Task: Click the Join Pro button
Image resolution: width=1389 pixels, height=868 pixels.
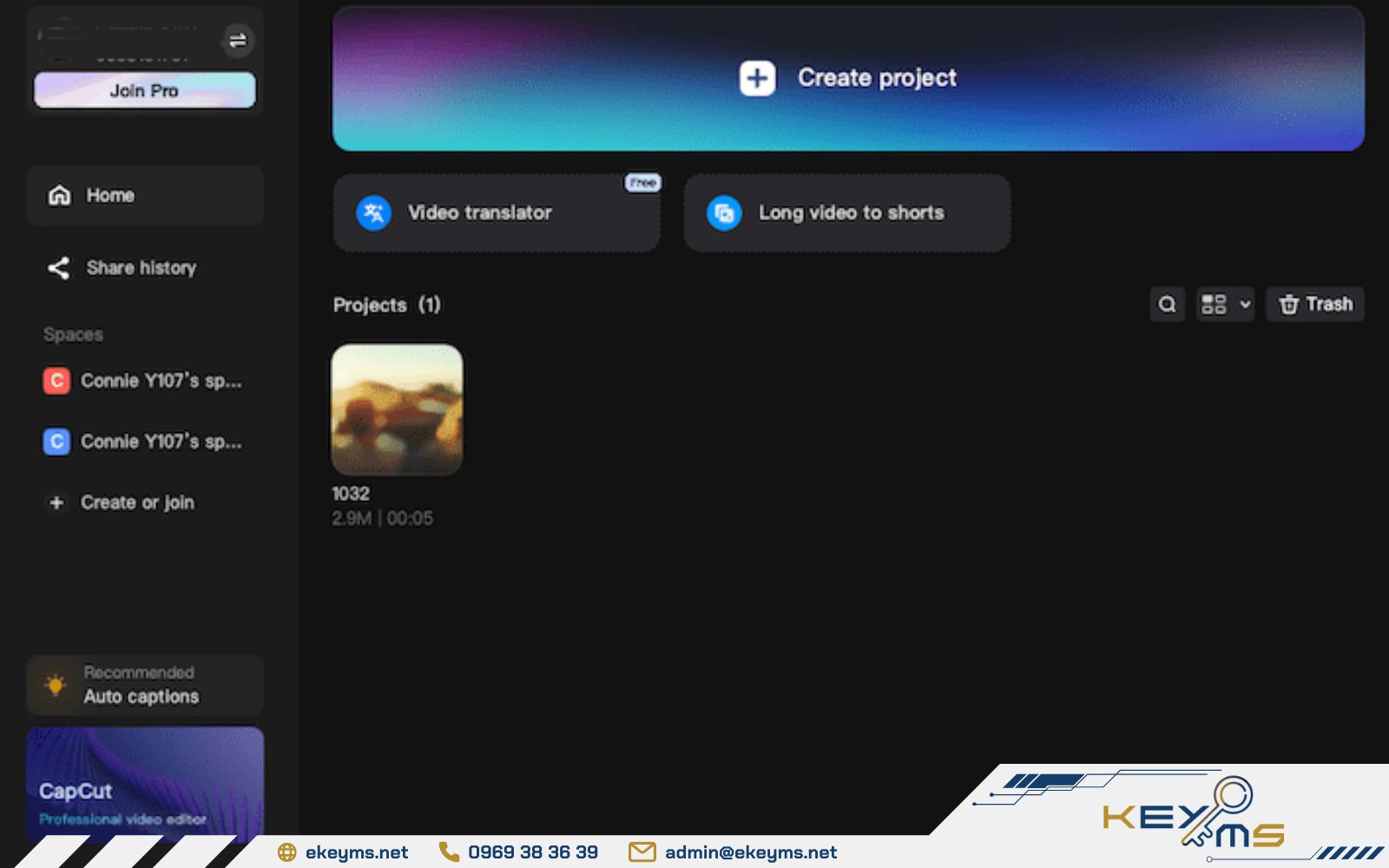Action: tap(144, 90)
